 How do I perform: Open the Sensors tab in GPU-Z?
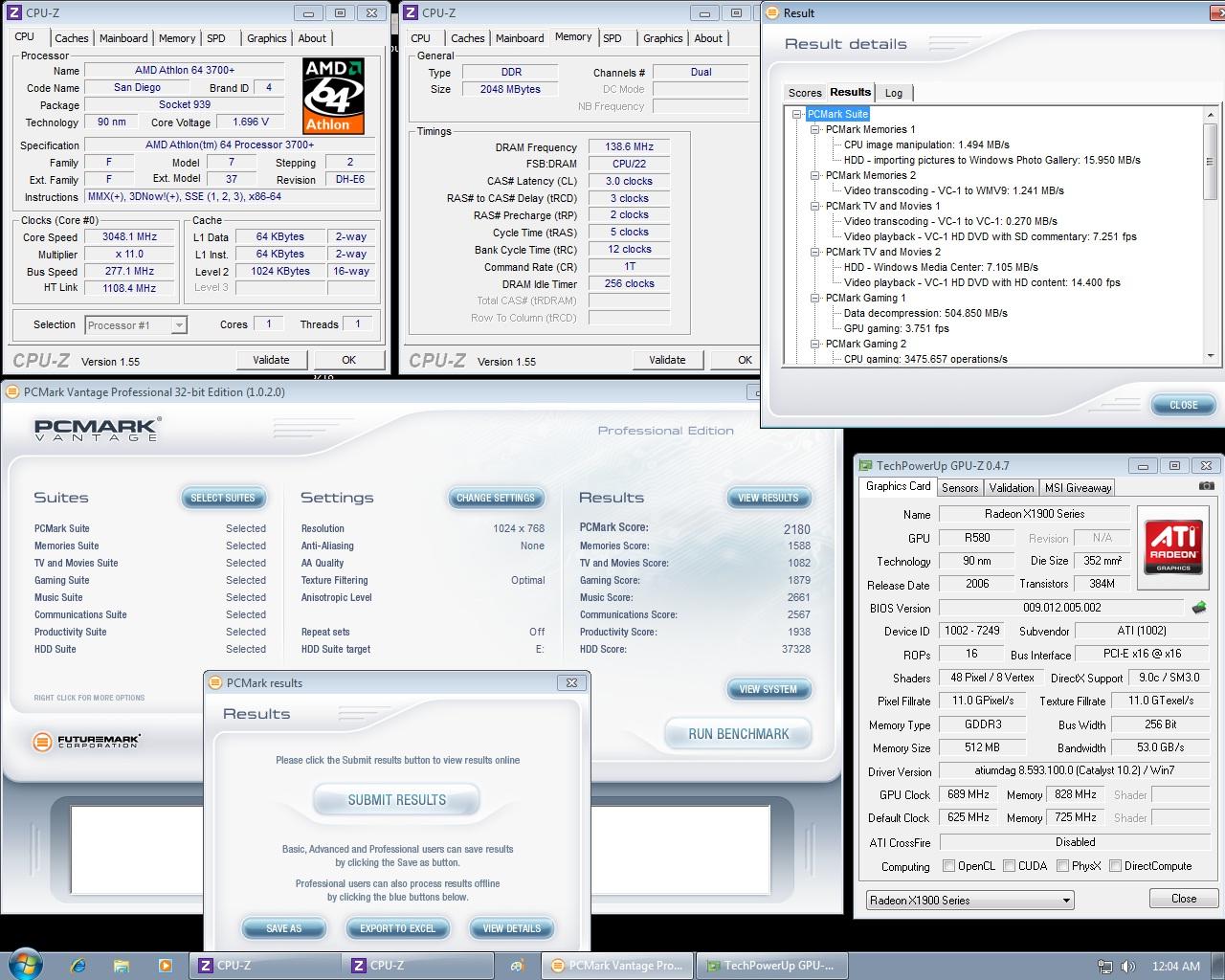tap(960, 488)
